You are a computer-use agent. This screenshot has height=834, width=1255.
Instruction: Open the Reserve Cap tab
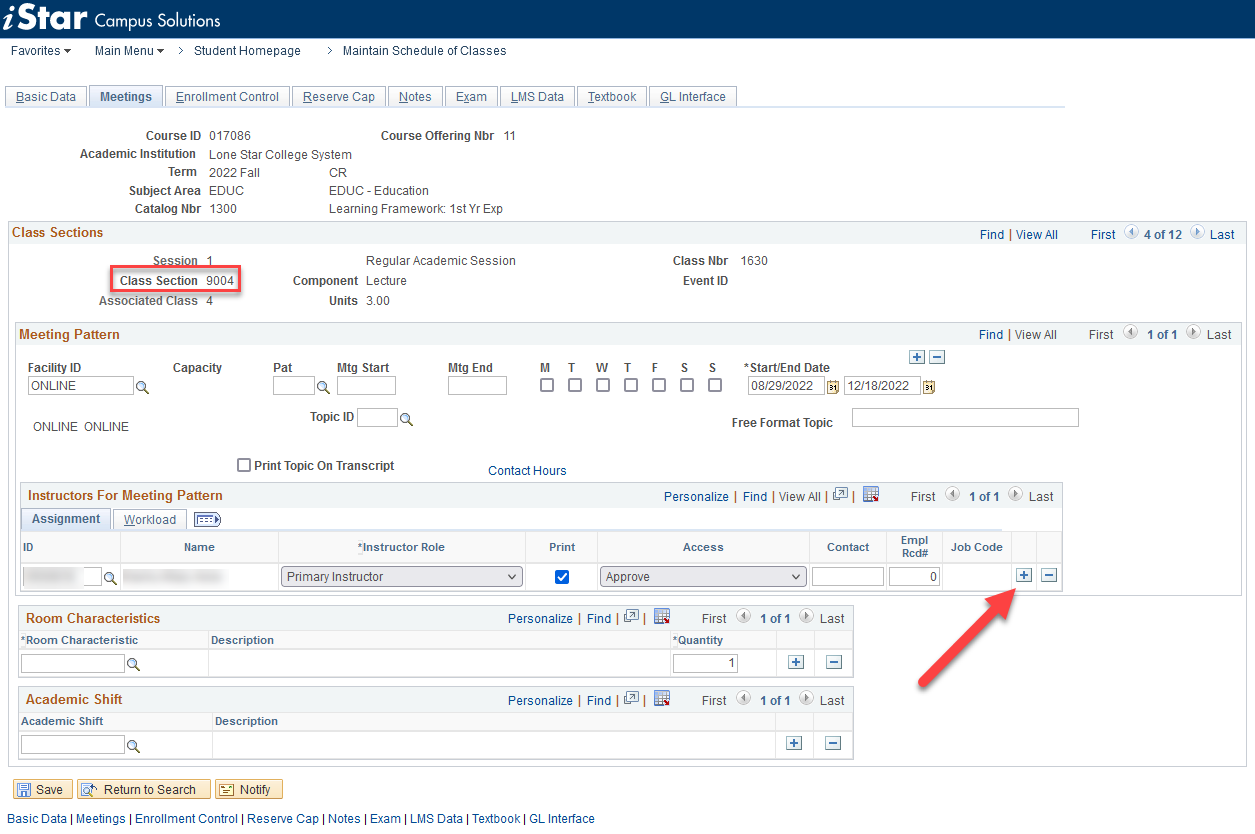click(x=339, y=97)
